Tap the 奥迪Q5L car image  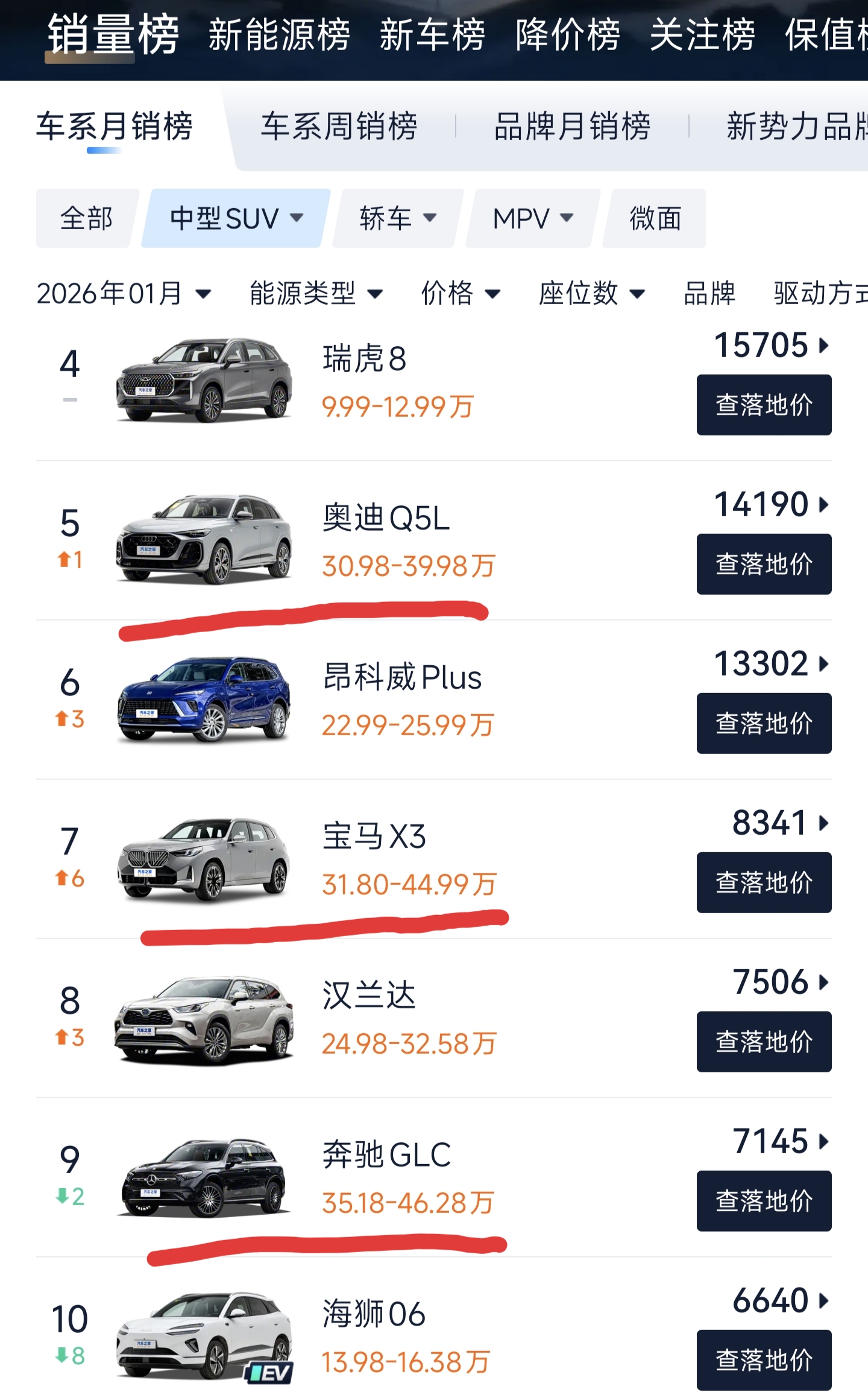(204, 539)
